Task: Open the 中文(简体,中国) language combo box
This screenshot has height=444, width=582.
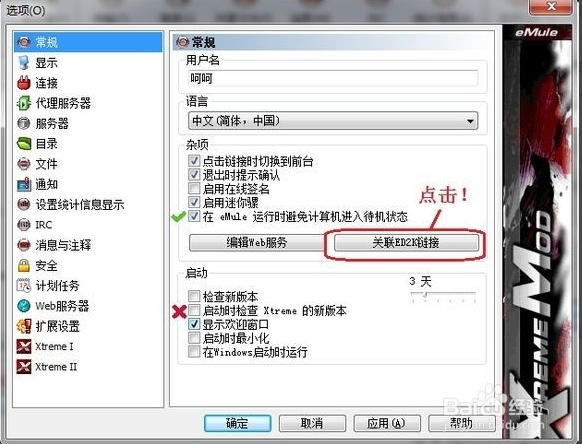Action: [x=333, y=121]
